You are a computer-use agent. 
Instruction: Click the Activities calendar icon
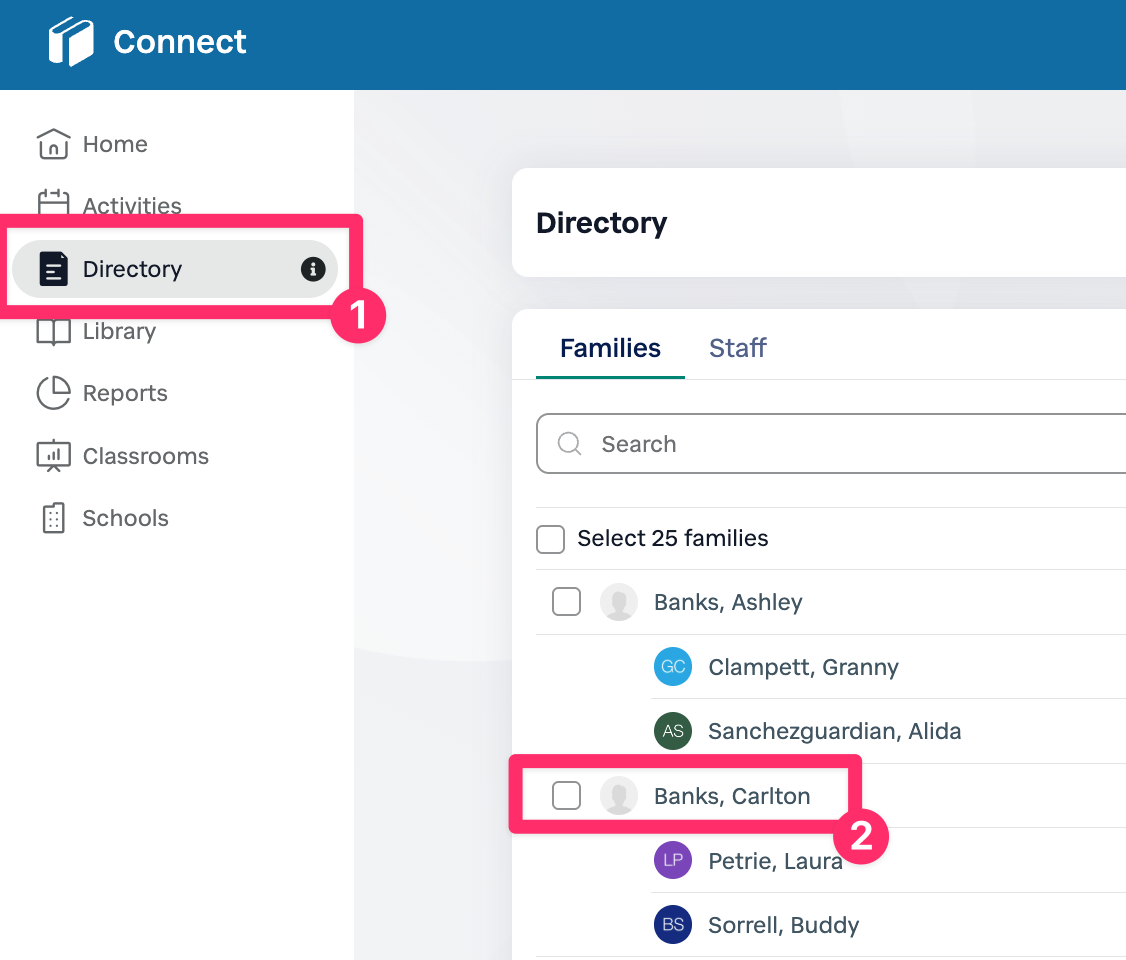(53, 204)
